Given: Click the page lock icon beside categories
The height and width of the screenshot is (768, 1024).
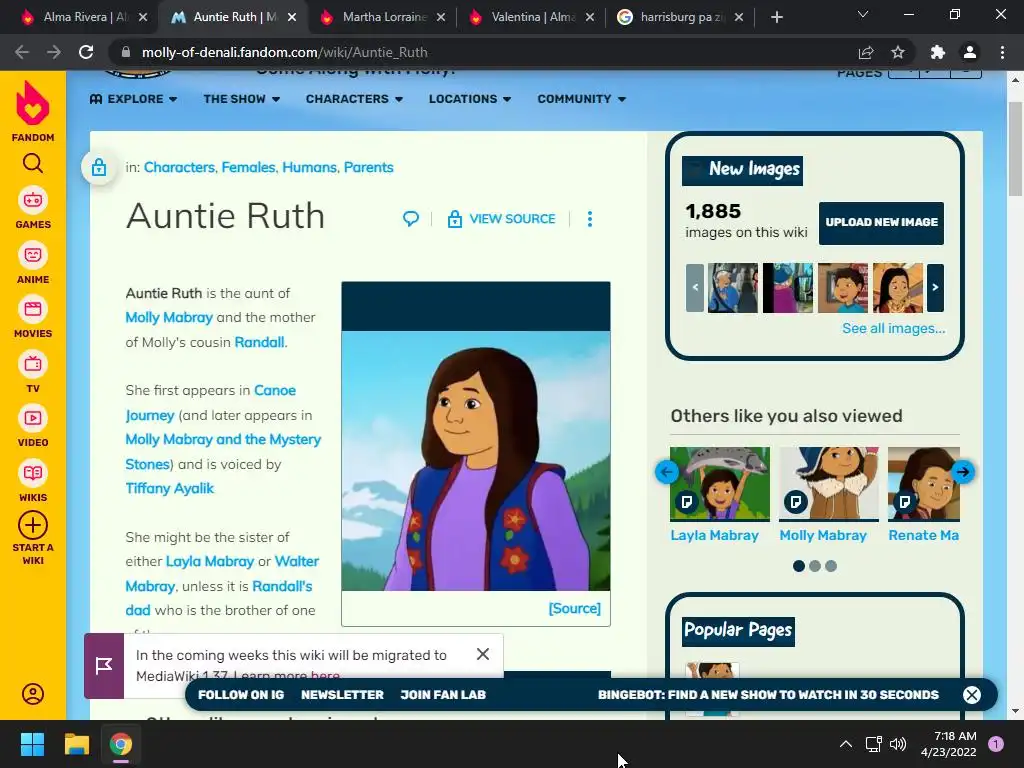Looking at the screenshot, I should coord(99,167).
